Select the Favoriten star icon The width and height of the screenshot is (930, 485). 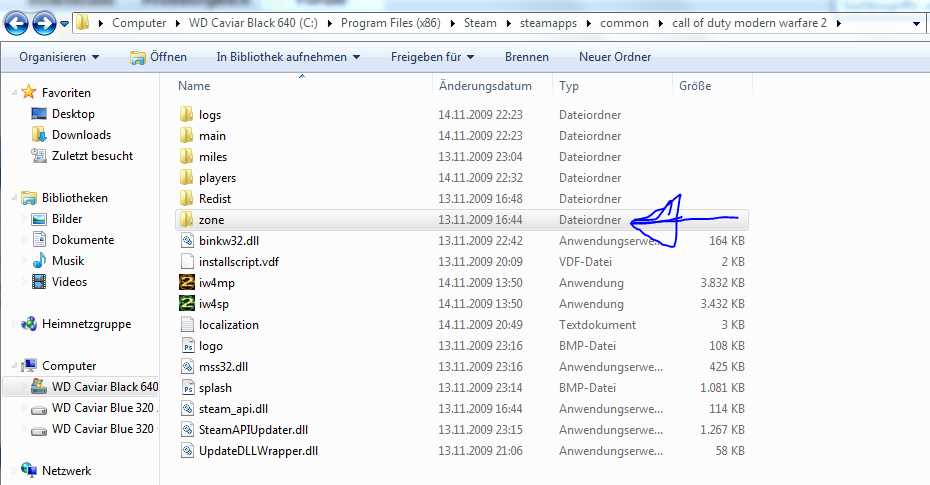click(28, 92)
